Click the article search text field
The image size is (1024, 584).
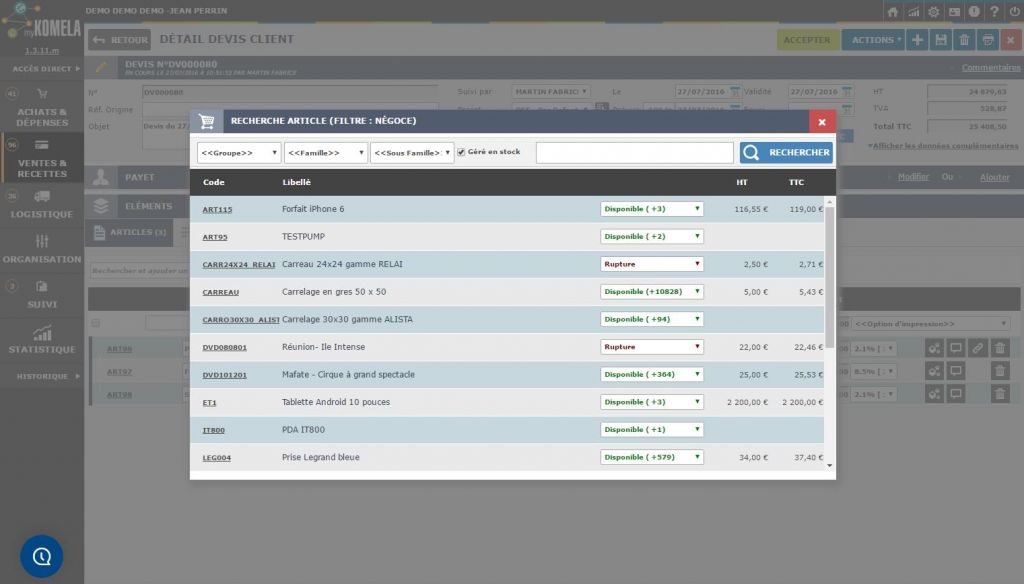(634, 152)
